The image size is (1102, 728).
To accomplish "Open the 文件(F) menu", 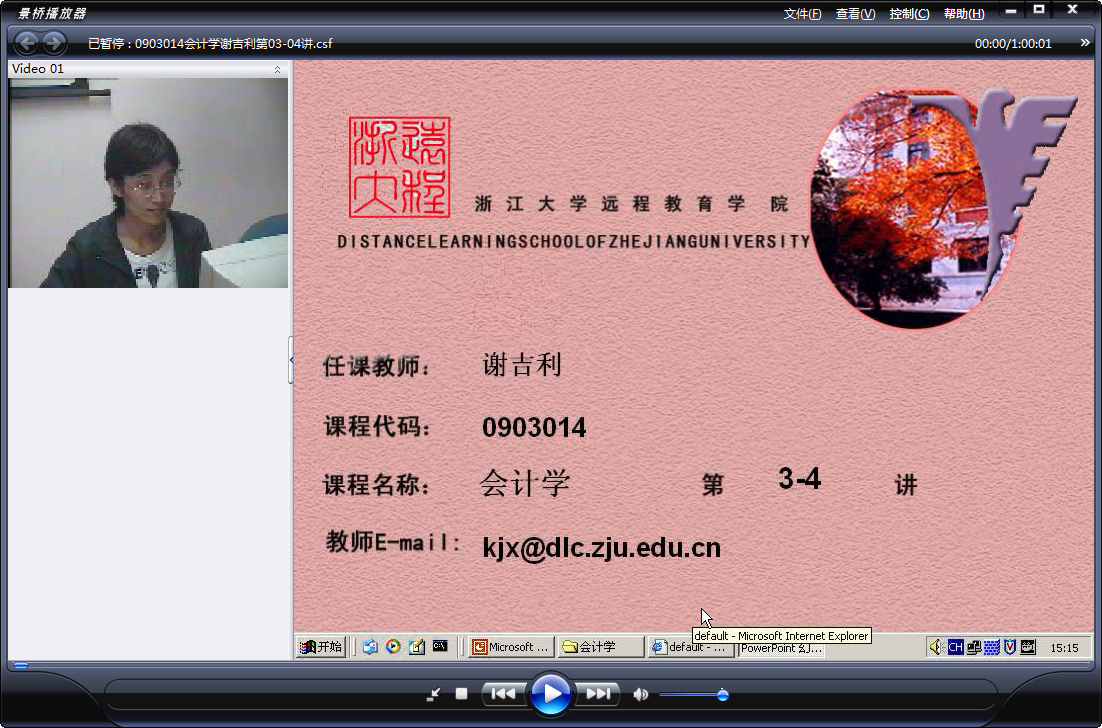I will (x=803, y=14).
